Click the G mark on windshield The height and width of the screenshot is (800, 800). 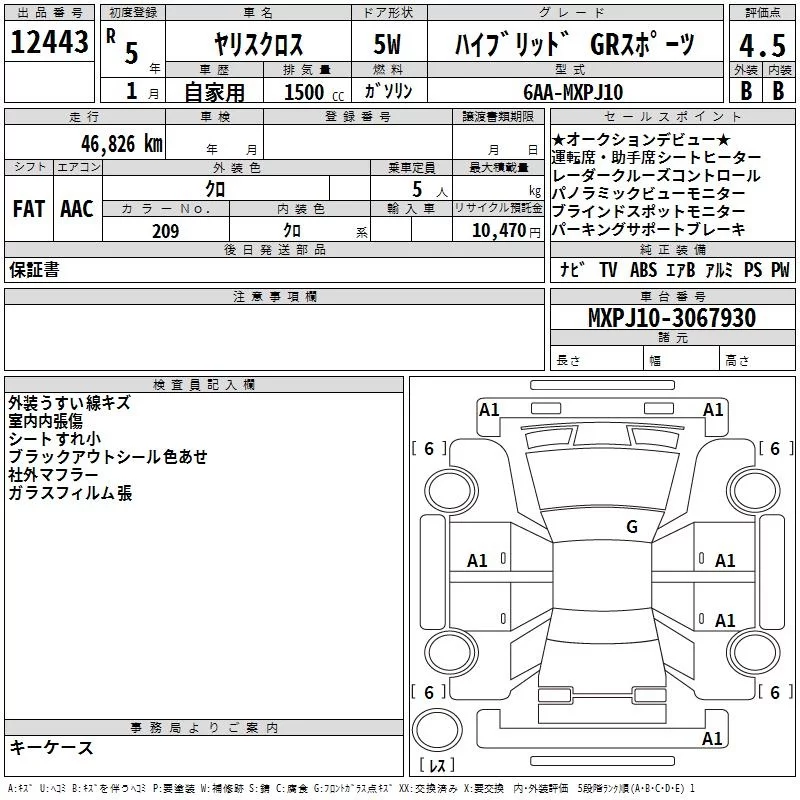click(x=632, y=527)
